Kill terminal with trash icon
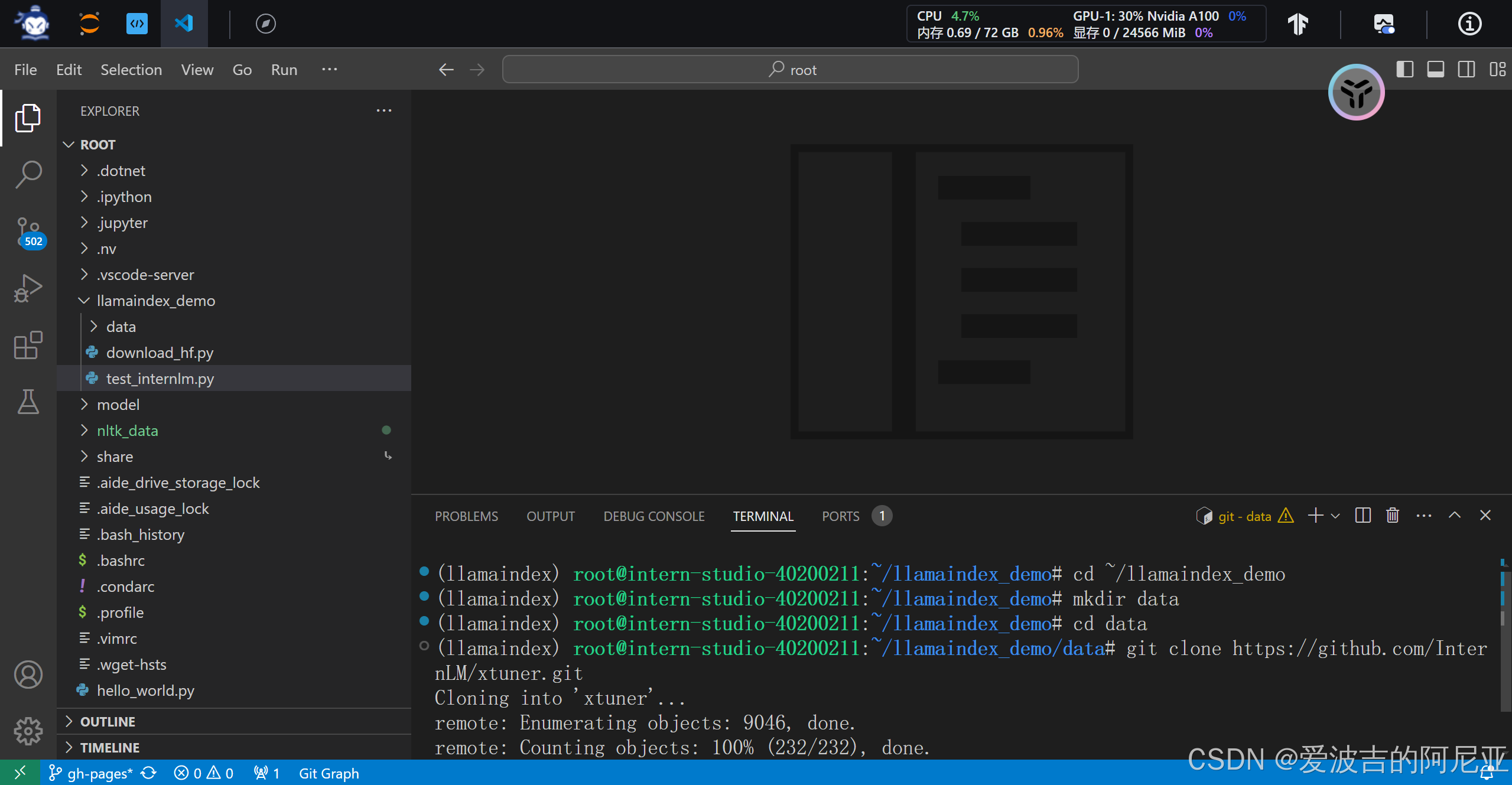This screenshot has height=785, width=1512. tap(1393, 516)
